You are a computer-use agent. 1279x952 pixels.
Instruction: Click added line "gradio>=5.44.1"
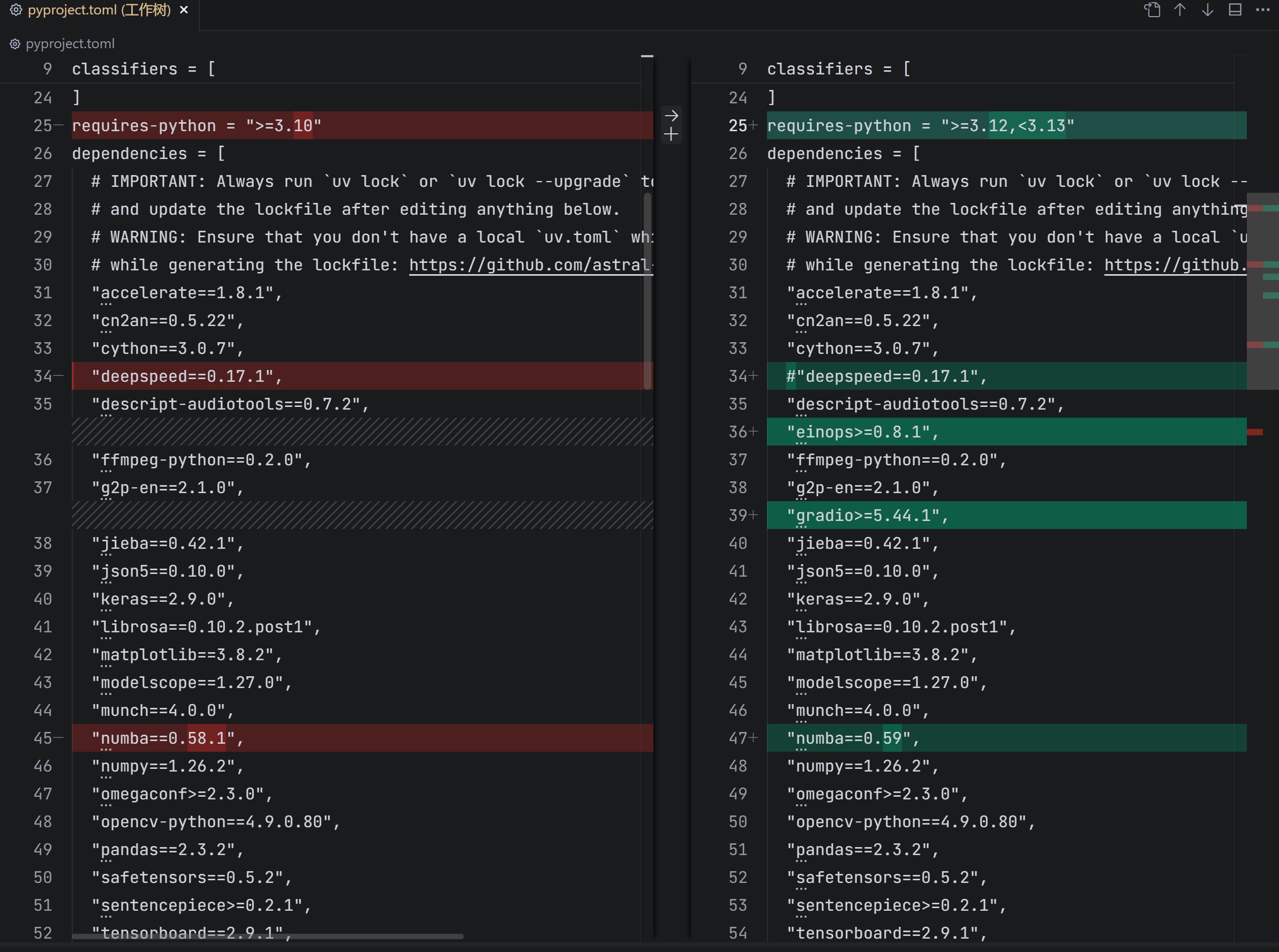pos(1006,515)
